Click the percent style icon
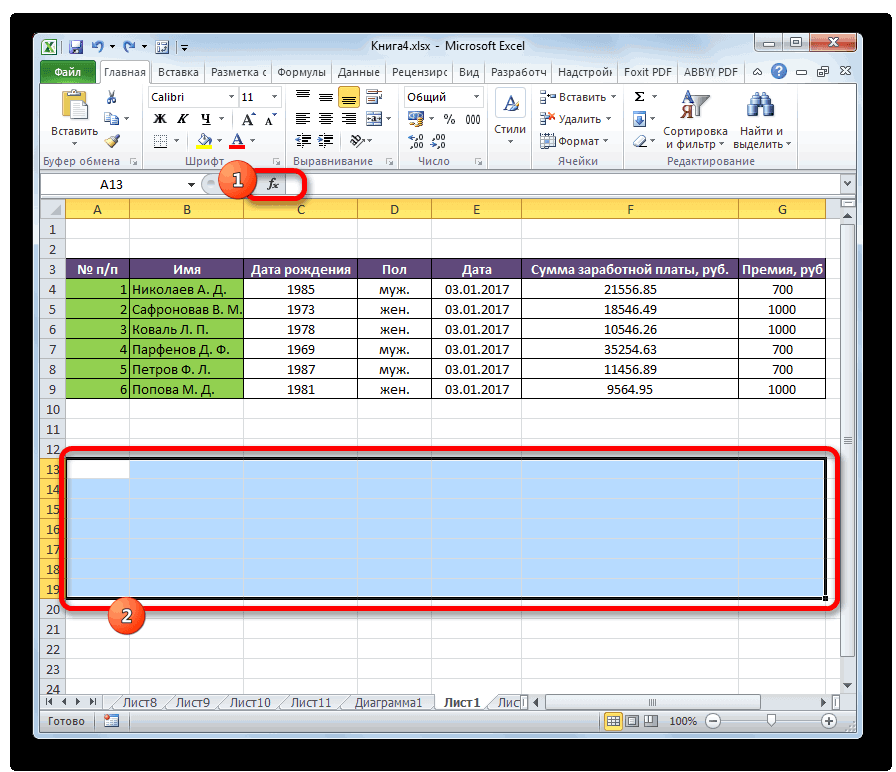Viewport: 896px width, 772px height. pyautogui.click(x=448, y=119)
